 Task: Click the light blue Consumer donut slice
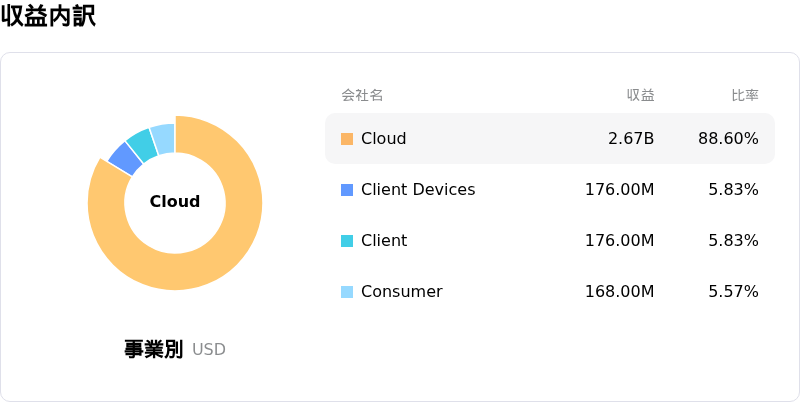click(x=163, y=138)
